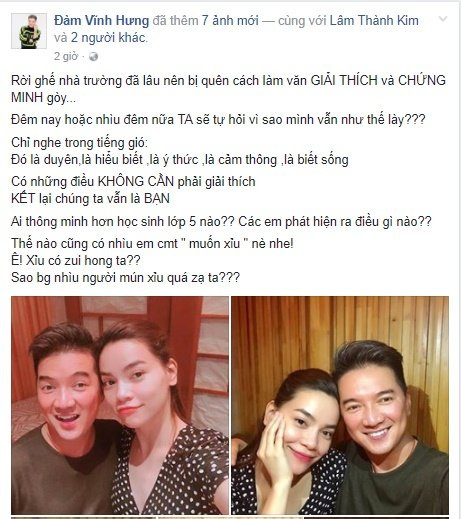Image resolution: width=461 pixels, height=519 pixels.
Task: Click the post text paragraph starting "Rời ghế"
Action: point(228,89)
